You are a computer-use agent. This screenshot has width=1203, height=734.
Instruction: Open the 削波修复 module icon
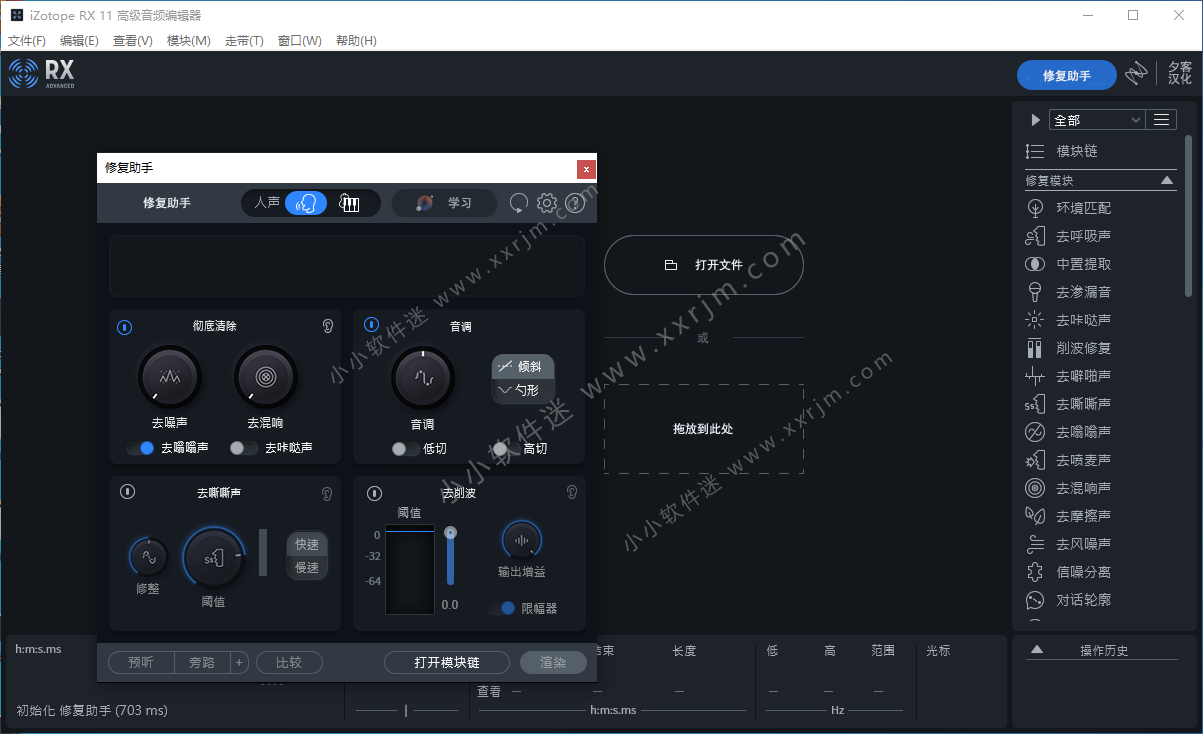1035,348
